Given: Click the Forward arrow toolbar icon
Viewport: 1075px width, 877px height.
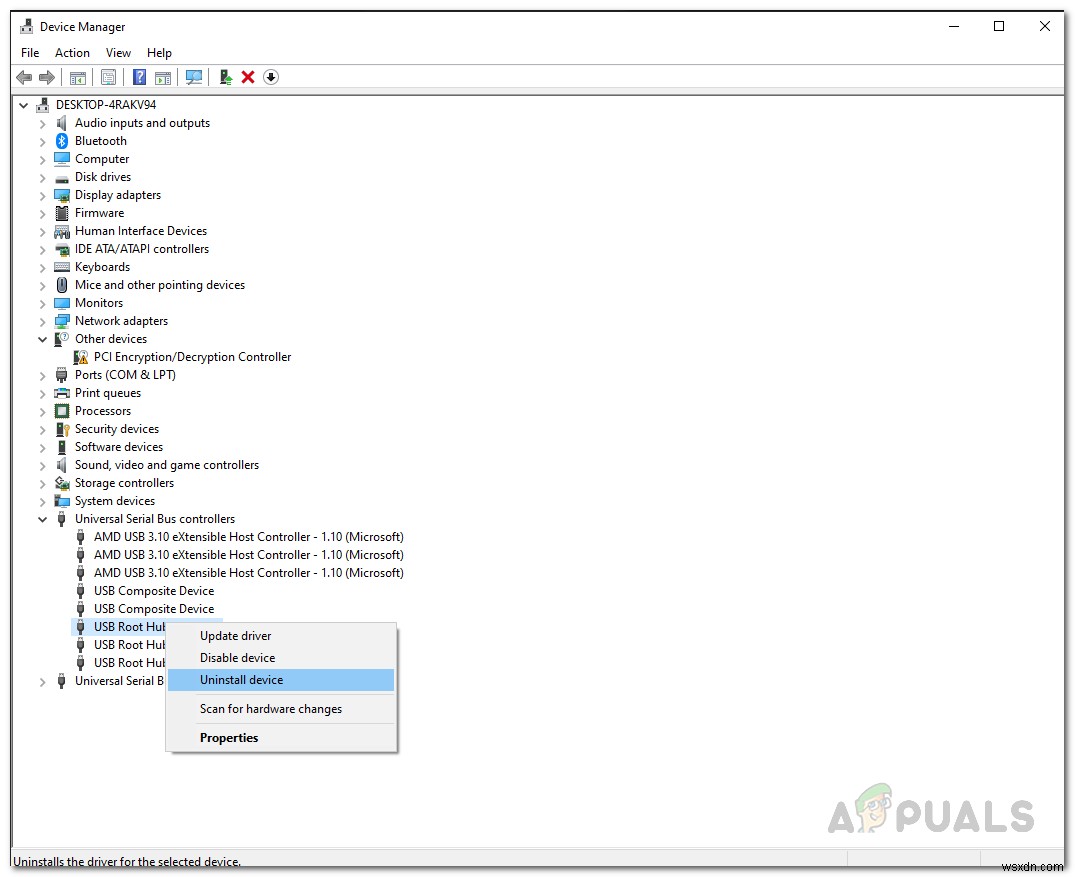Looking at the screenshot, I should pyautogui.click(x=47, y=77).
